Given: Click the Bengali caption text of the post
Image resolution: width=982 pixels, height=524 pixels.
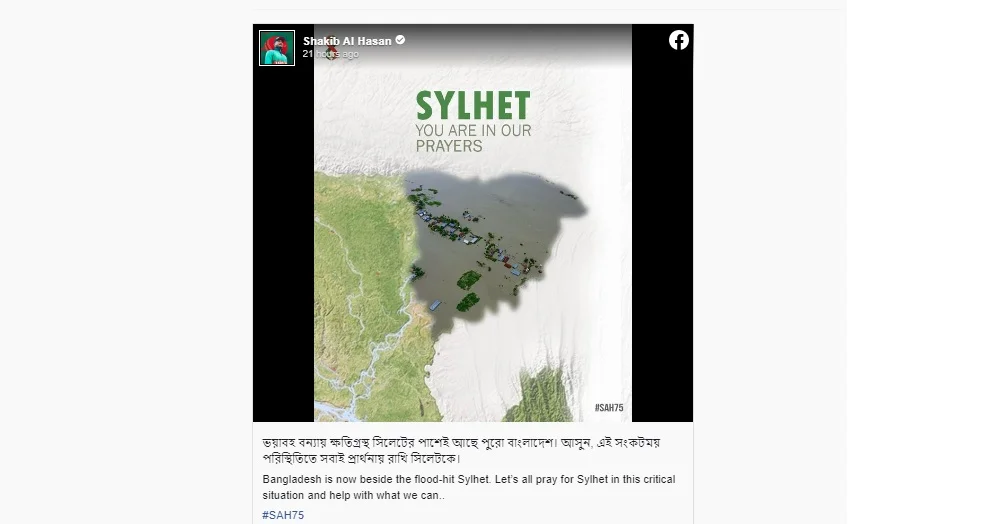Looking at the screenshot, I should [x=462, y=450].
